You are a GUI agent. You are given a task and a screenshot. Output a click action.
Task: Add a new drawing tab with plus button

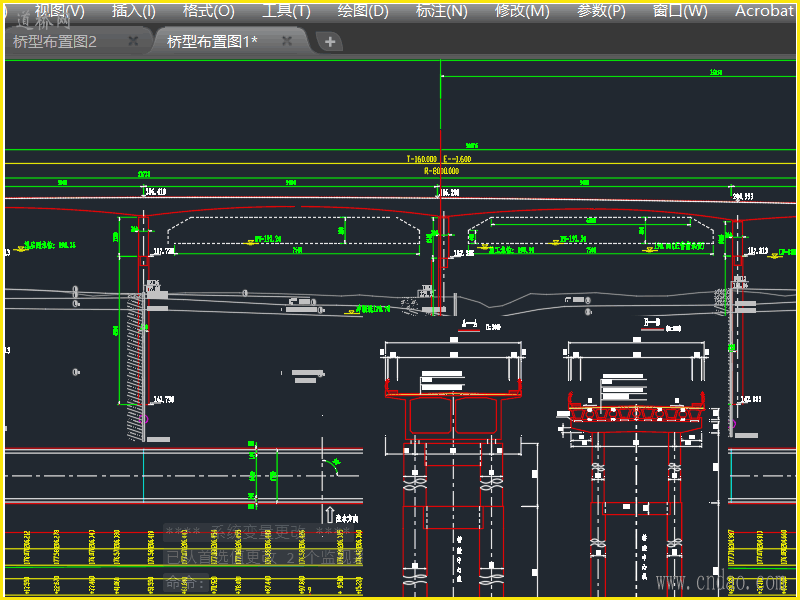point(330,42)
